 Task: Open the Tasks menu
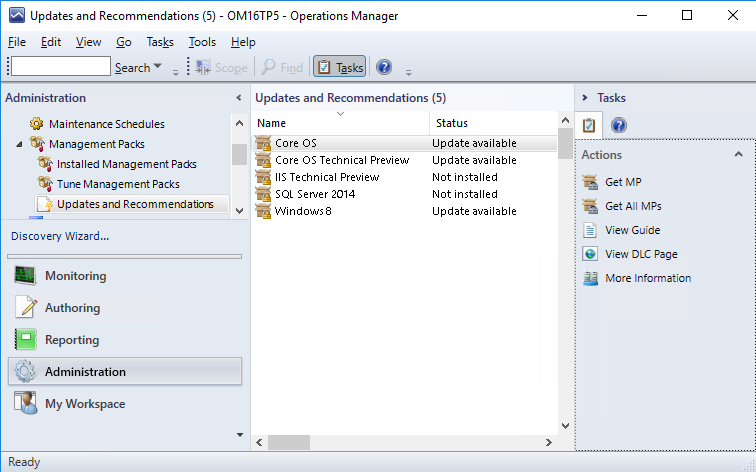160,42
